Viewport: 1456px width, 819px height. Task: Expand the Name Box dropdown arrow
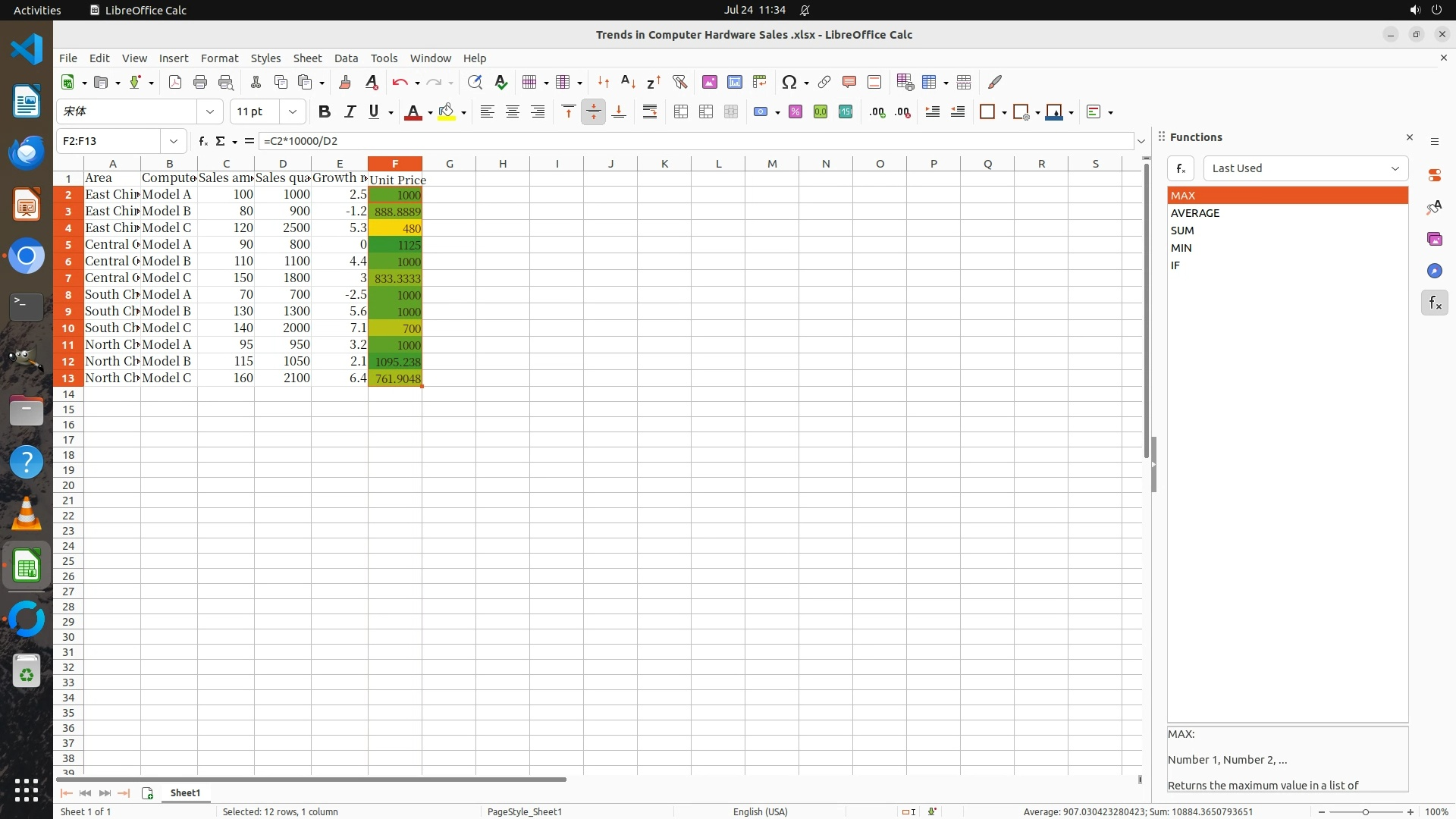[x=174, y=141]
